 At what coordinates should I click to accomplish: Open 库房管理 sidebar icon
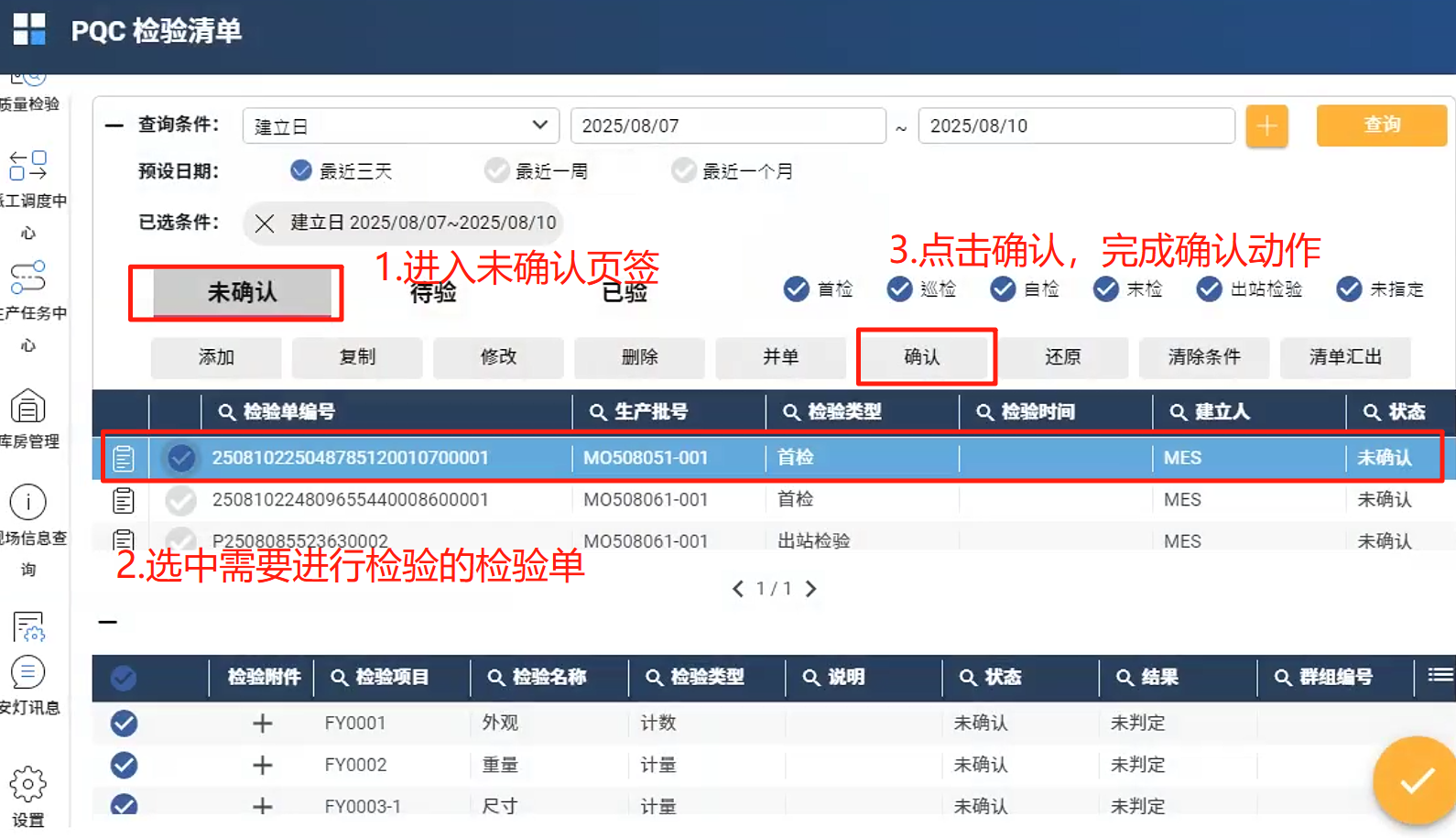[28, 407]
